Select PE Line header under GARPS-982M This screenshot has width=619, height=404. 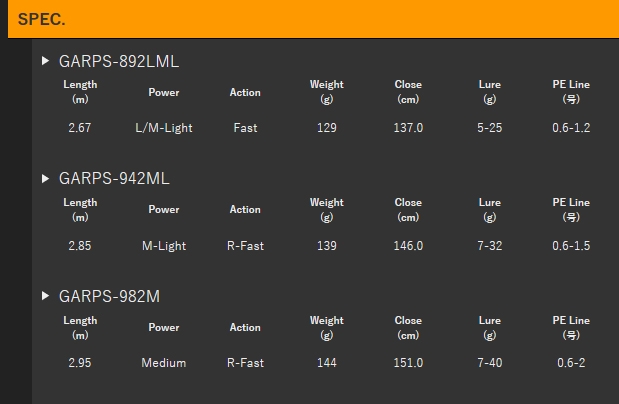click(x=571, y=328)
